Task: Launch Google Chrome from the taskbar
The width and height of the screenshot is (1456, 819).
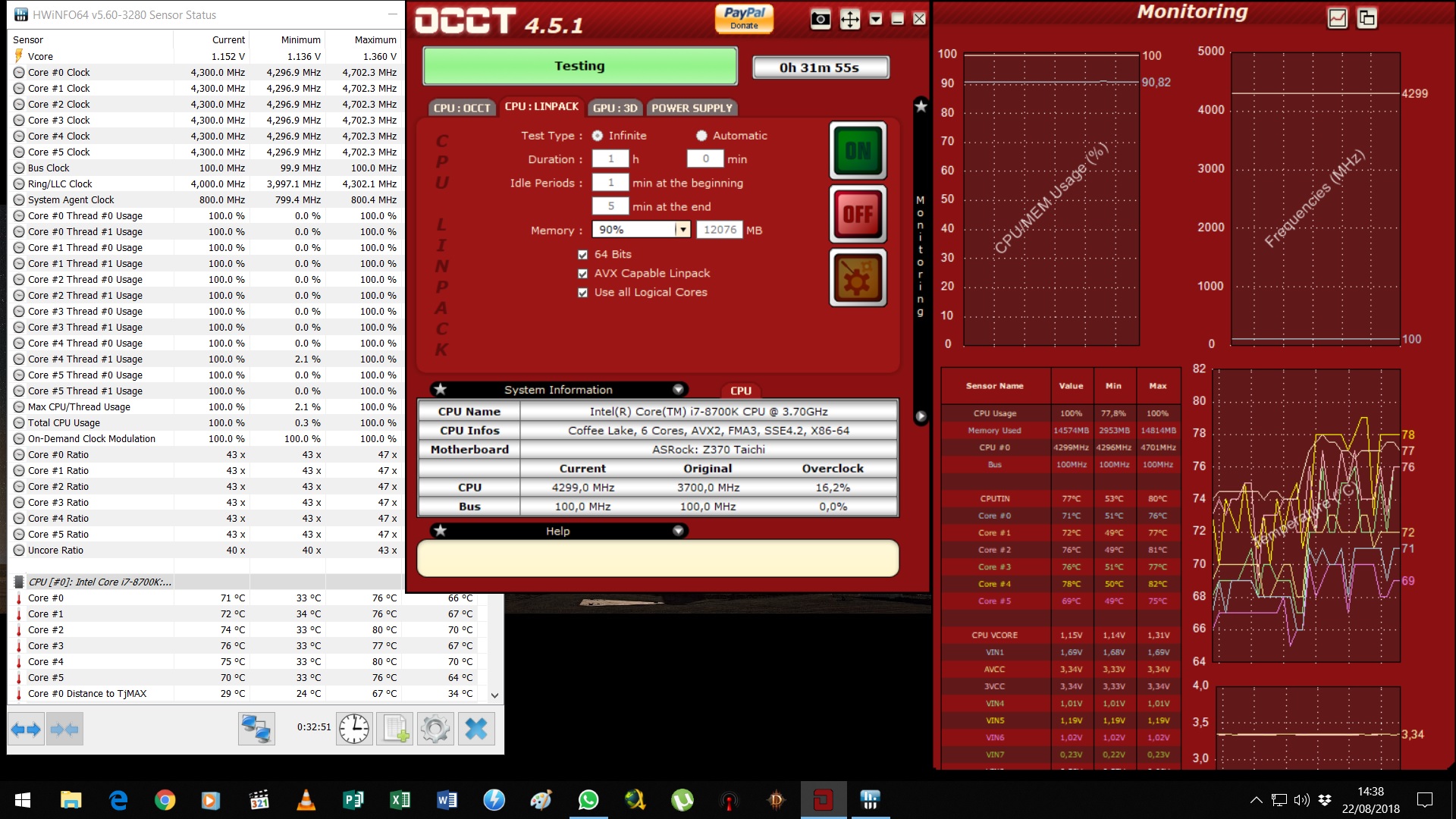Action: point(165,800)
